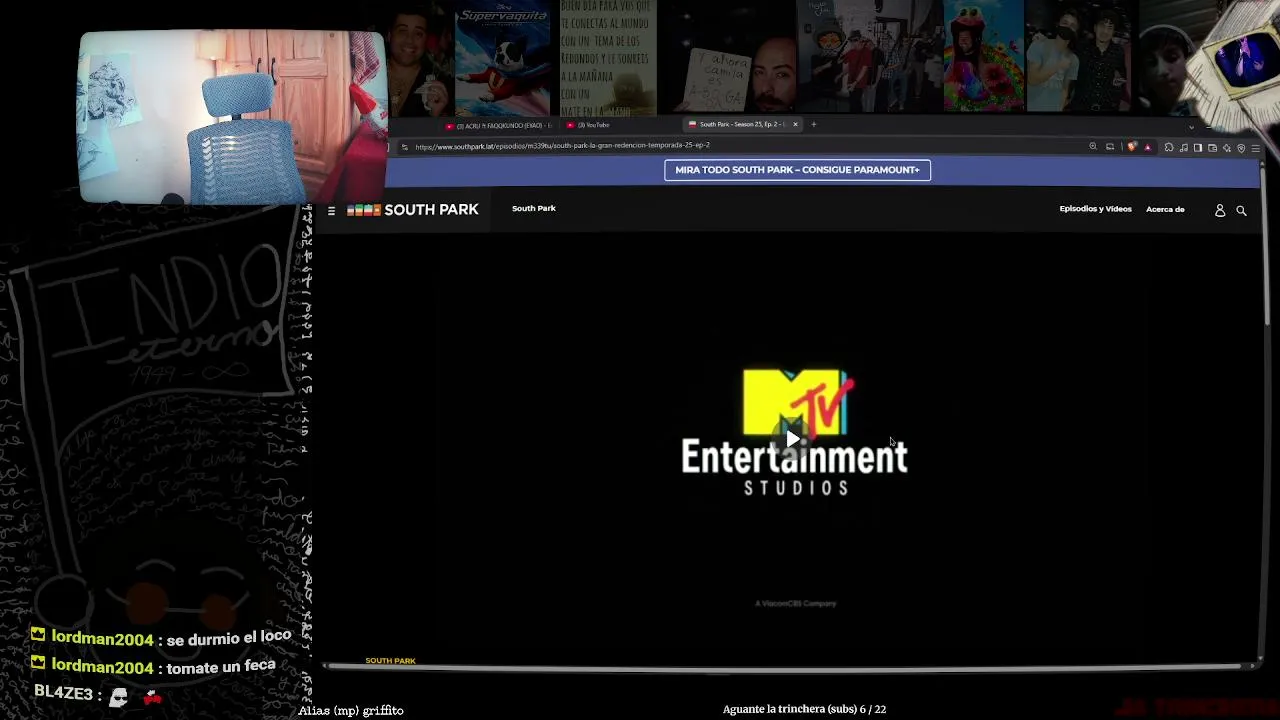Click the Paramount+ promo banner button

[797, 170]
